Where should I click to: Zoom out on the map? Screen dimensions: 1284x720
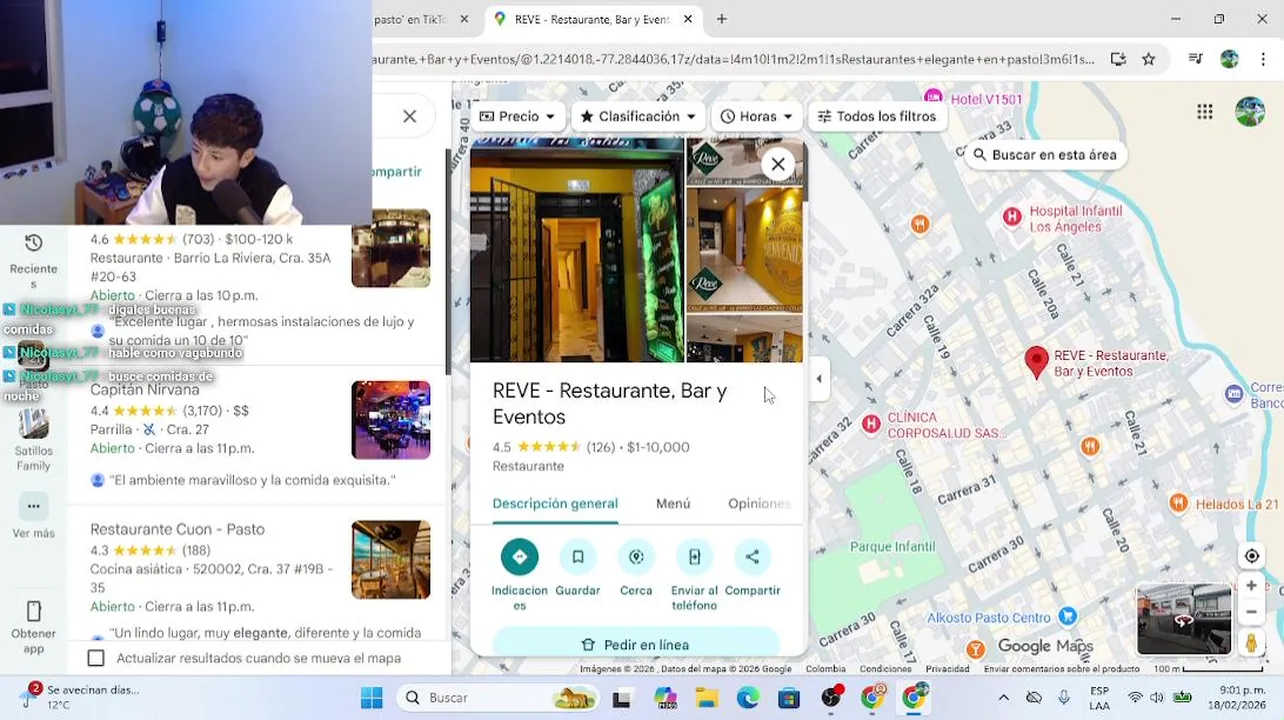pos(1251,612)
